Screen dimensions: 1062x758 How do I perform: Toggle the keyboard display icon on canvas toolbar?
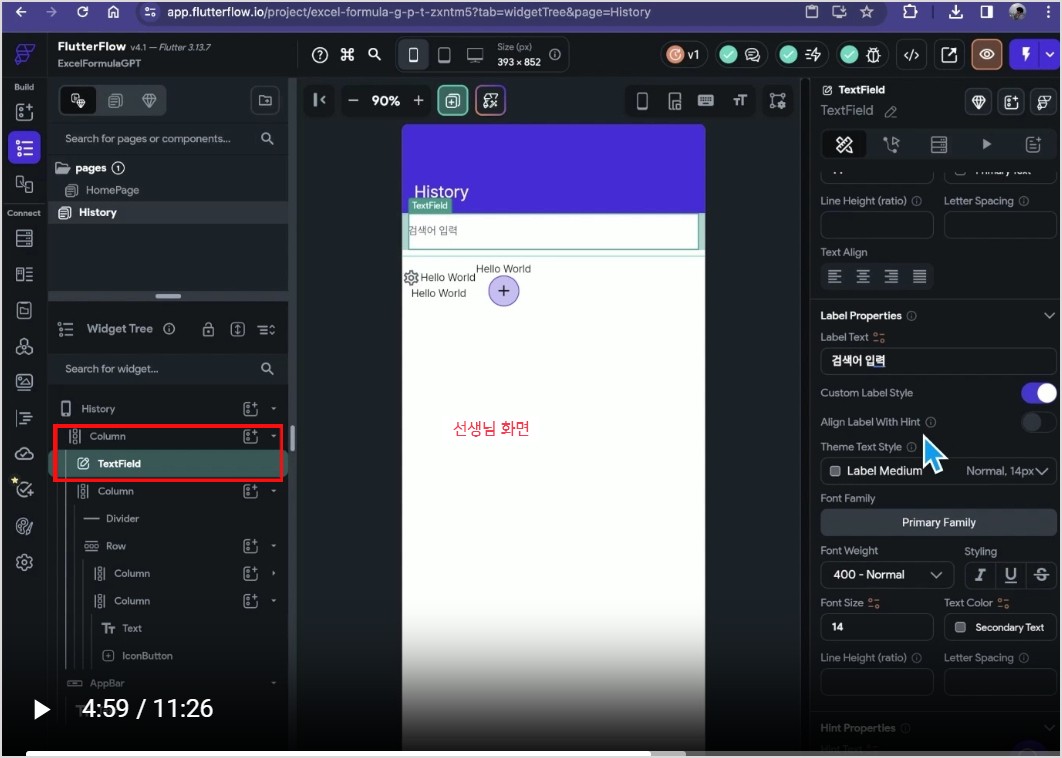coord(706,101)
